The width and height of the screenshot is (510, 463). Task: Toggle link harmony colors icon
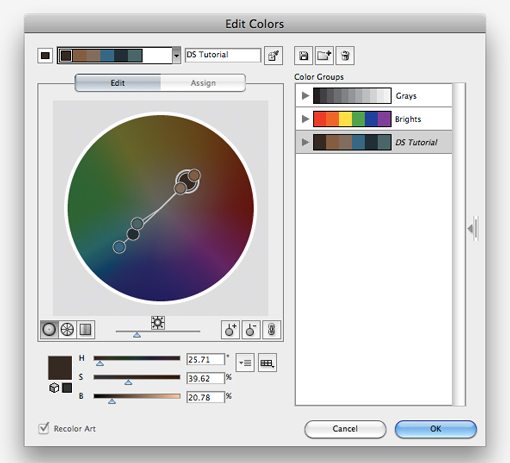[271, 330]
